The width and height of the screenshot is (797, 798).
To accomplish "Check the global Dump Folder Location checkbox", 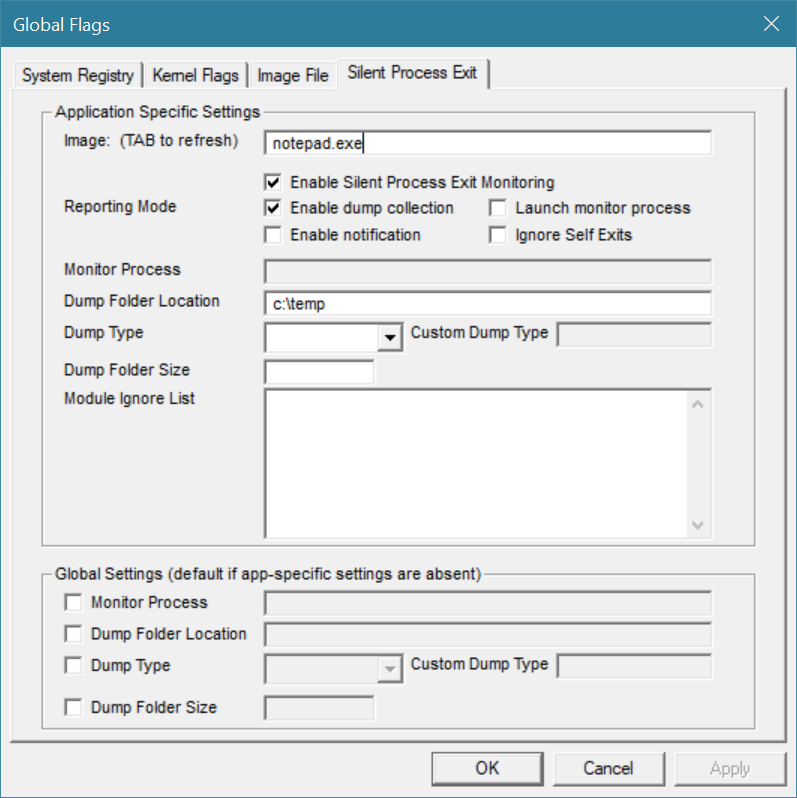I will tap(73, 634).
